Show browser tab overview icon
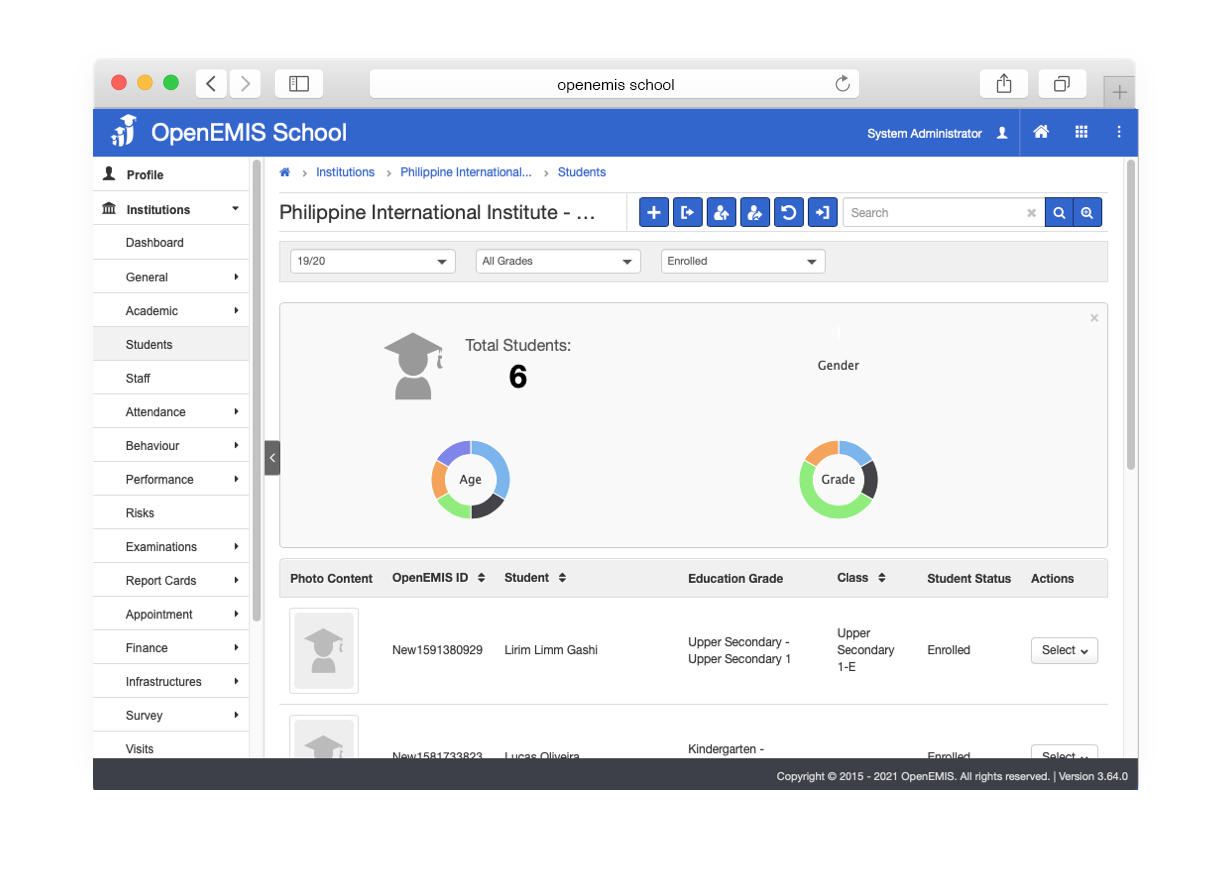Screen dimensions: 1230x896 (x=1062, y=84)
